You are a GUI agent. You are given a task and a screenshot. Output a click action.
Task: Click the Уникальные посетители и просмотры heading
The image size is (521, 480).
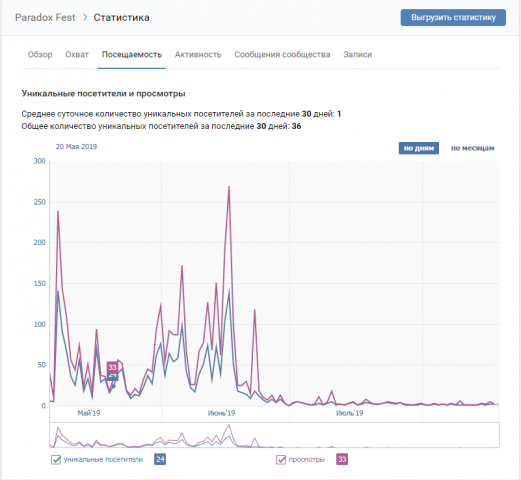tap(103, 94)
